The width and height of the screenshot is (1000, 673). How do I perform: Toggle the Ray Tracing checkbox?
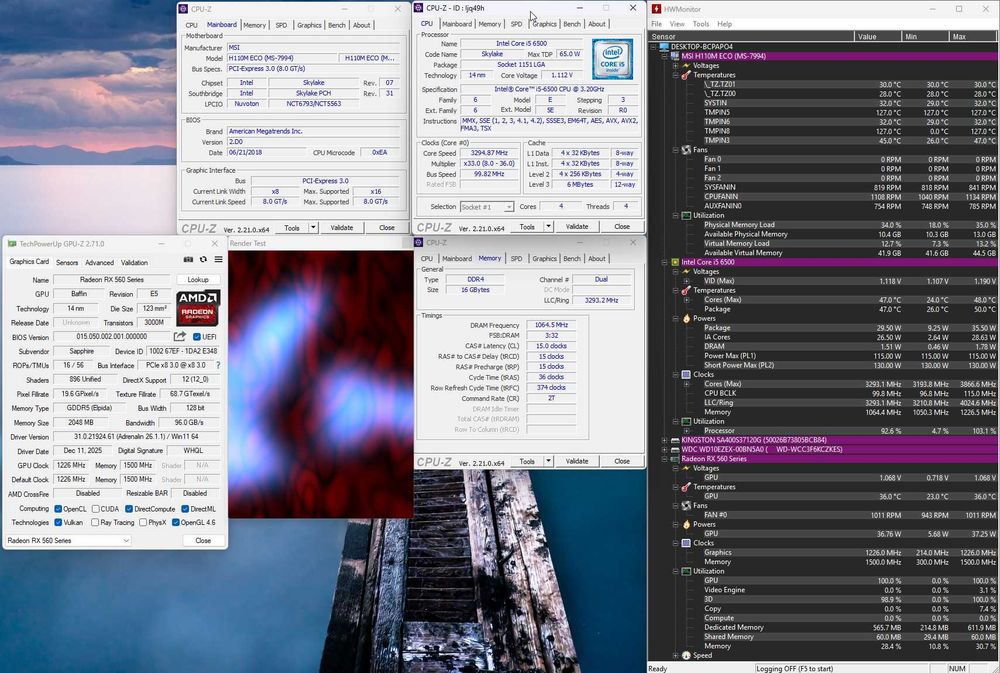point(96,522)
